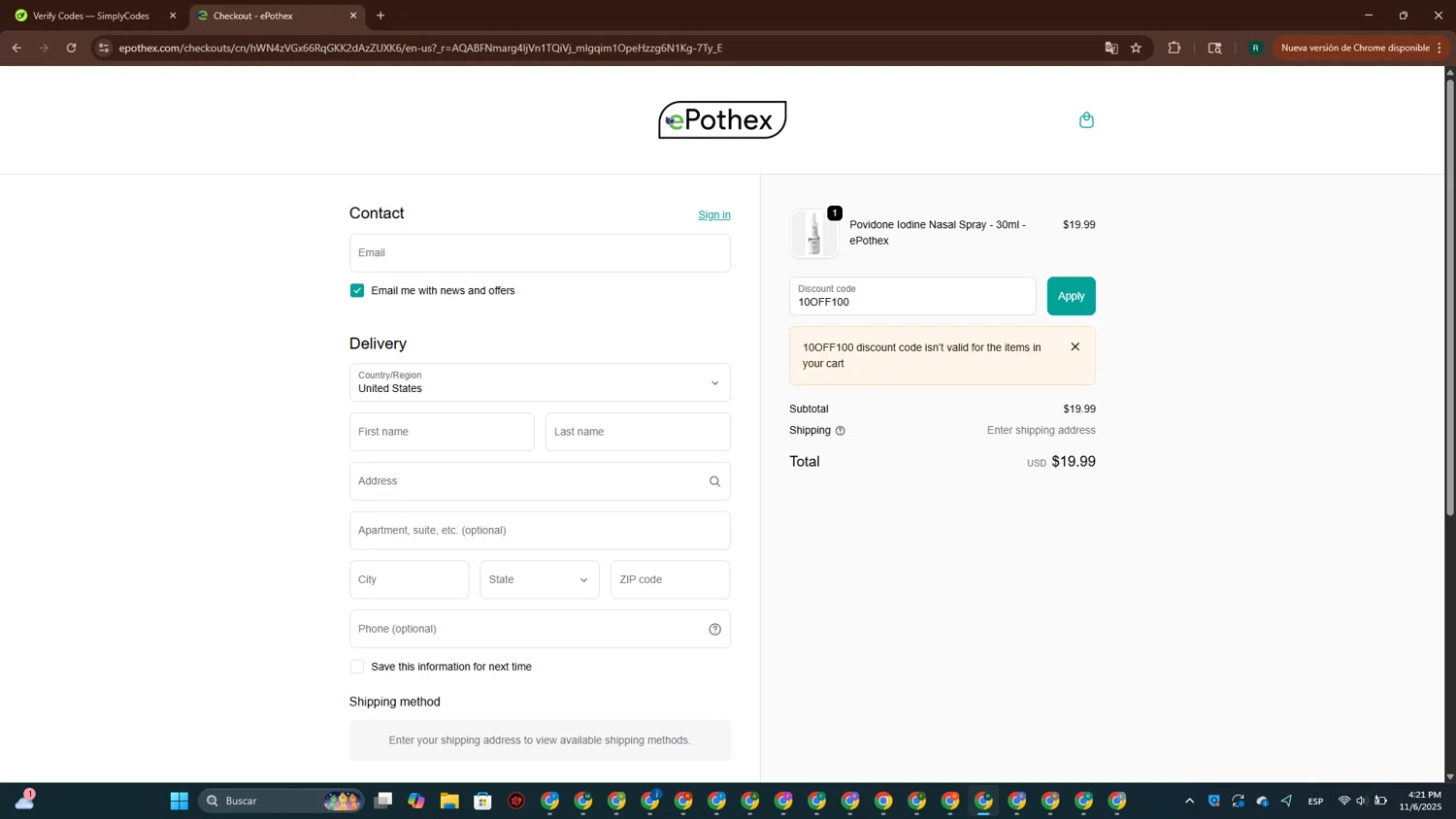Click the Povidone Iodine Nasal Spray product name

(x=938, y=233)
